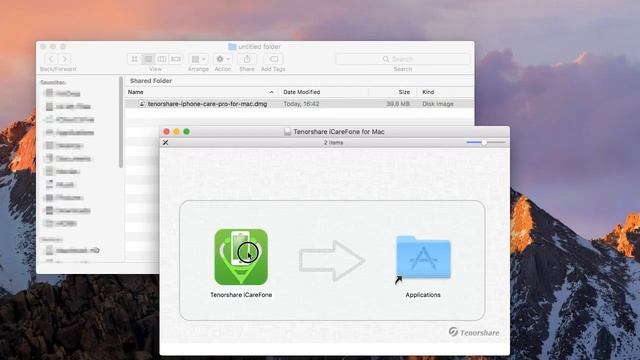Switch Finder to icon view

point(134,59)
